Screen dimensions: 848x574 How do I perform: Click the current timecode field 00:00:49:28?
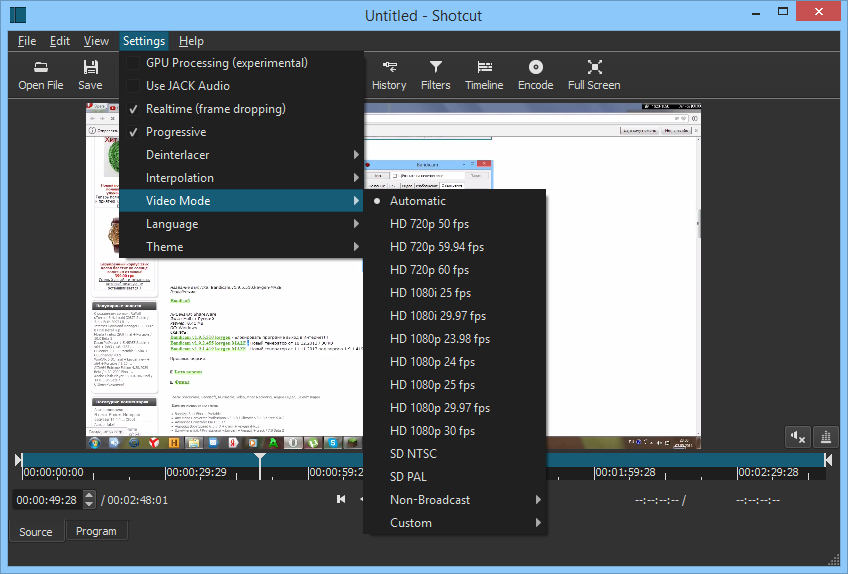pos(47,500)
